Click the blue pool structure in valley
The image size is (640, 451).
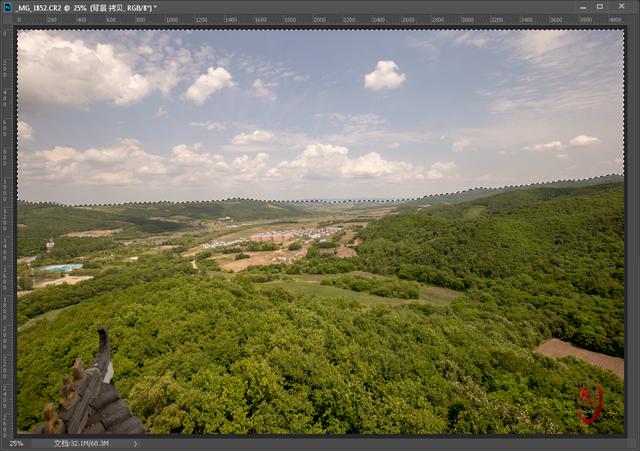(x=60, y=267)
